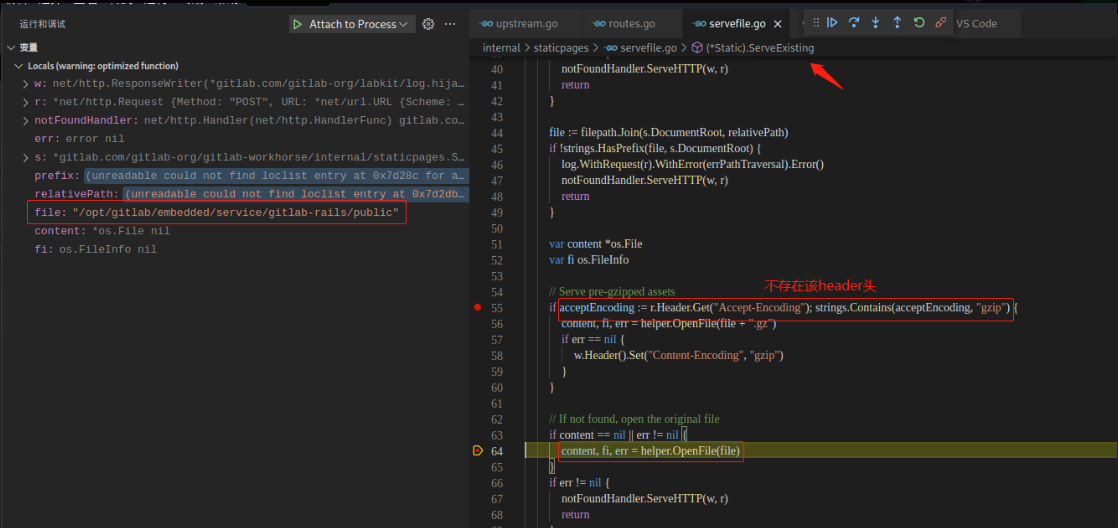1118x528 pixels.
Task: Click the return statement on line 48
Action: point(575,196)
